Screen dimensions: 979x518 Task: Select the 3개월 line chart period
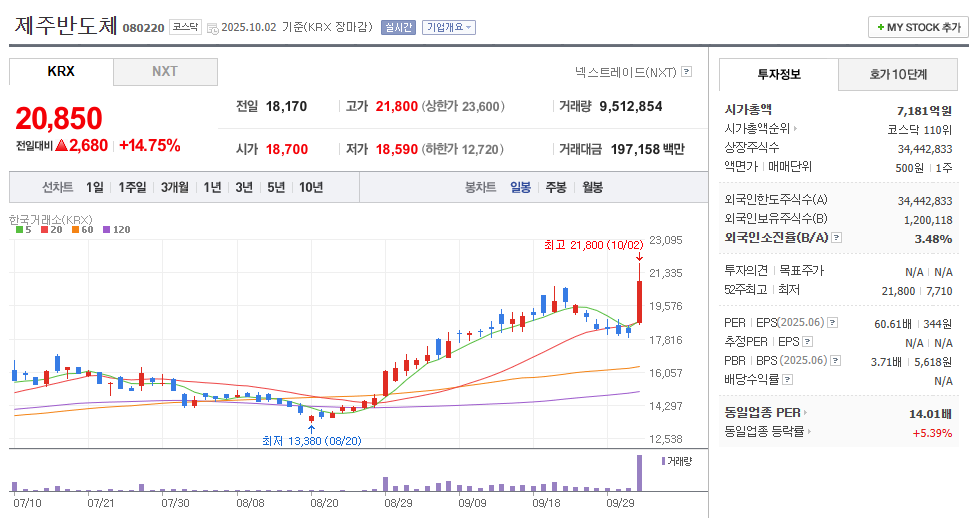pos(175,187)
